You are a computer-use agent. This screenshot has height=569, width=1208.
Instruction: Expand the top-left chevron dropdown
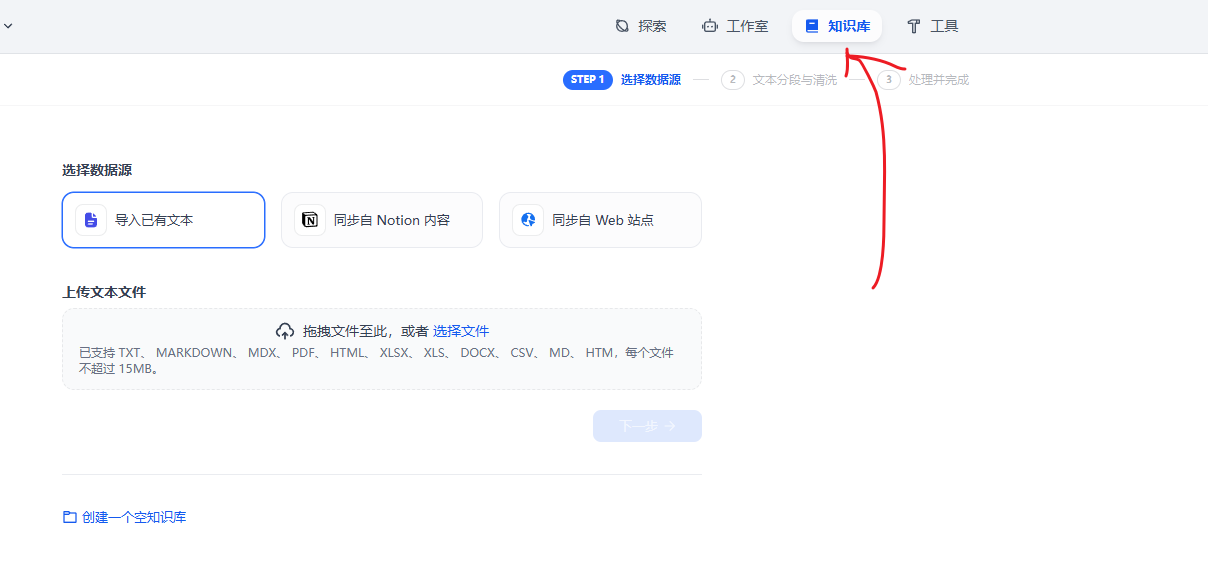point(8,26)
